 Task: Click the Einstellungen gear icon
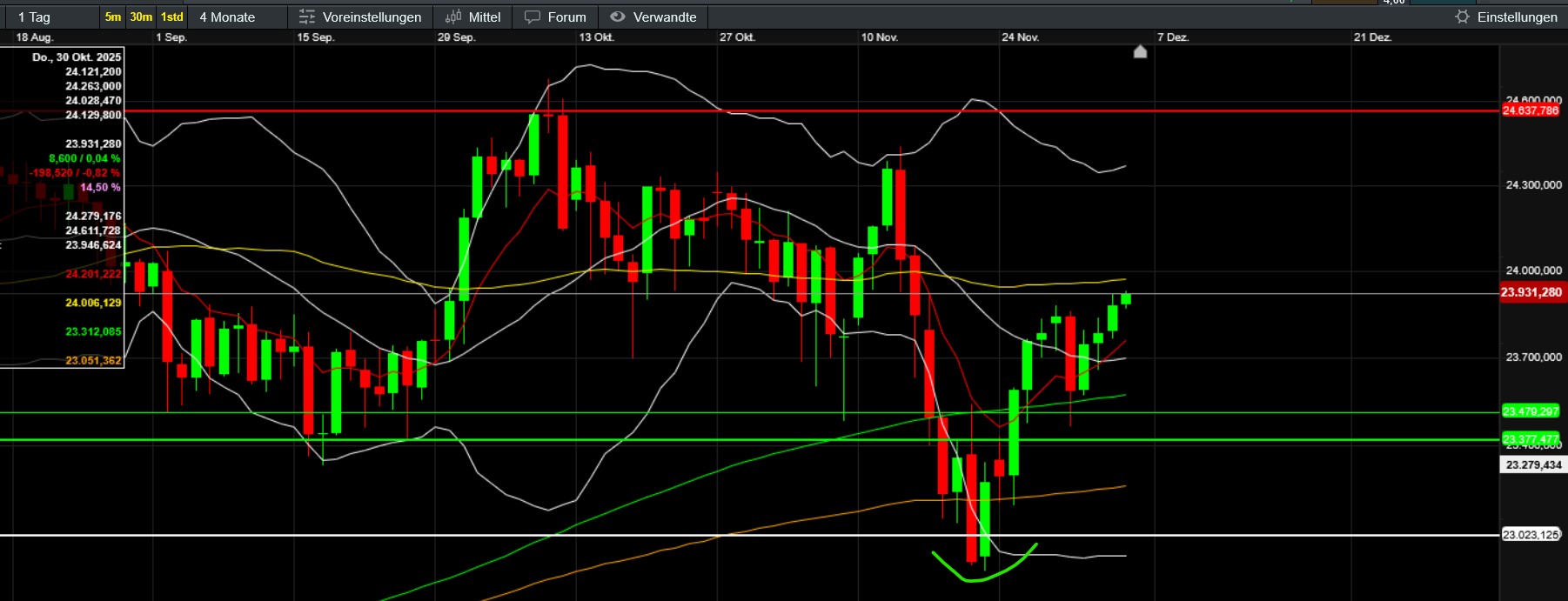point(1462,17)
